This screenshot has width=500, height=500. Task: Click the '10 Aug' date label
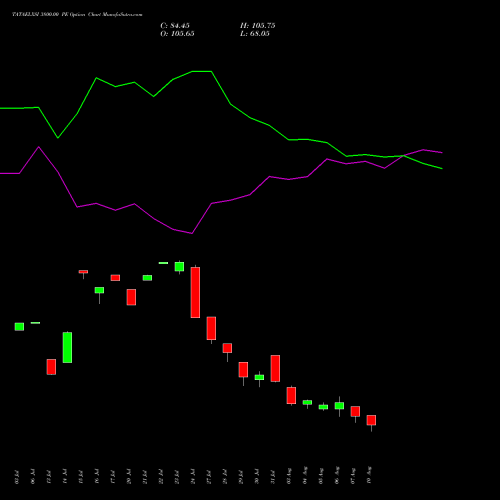pos(369,475)
